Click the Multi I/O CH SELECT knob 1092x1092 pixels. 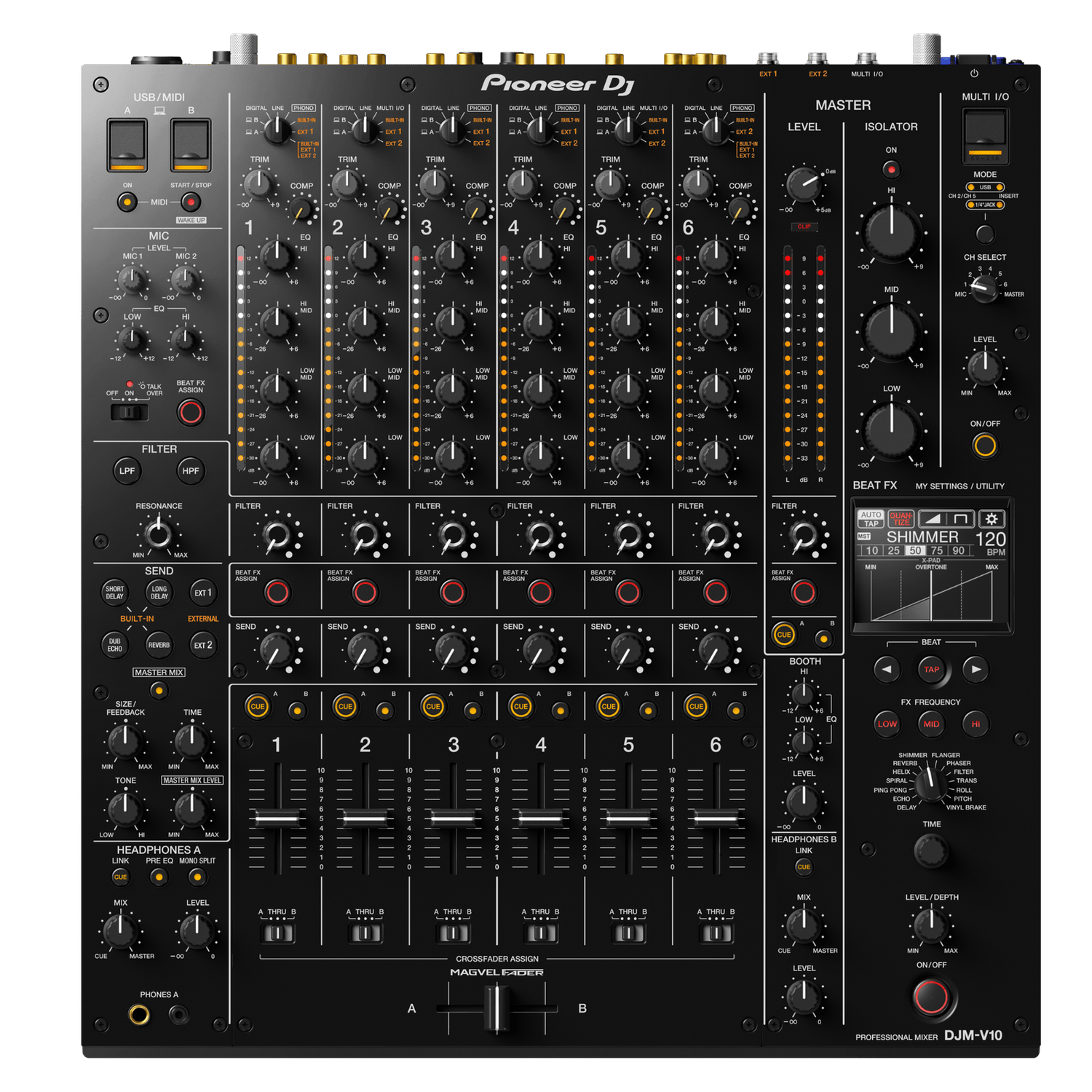tap(984, 289)
